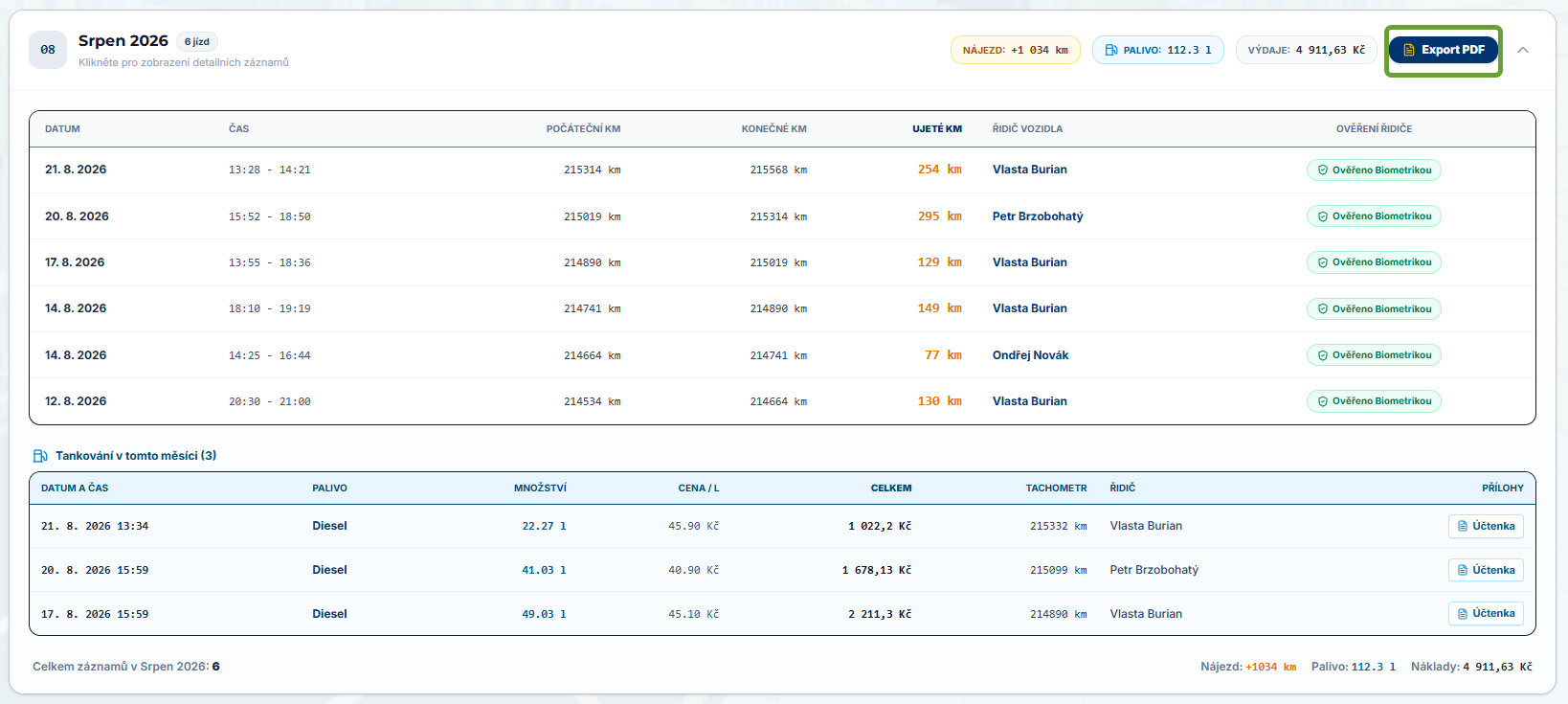Open the Účtenka receipt for 21. 8. refuel
Image resolution: width=1568 pixels, height=704 pixels.
pyautogui.click(x=1486, y=526)
